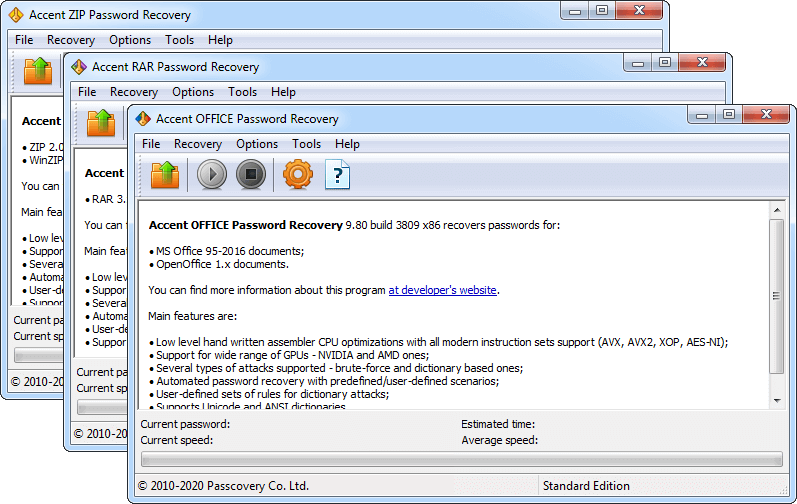This screenshot has width=797, height=504.
Task: Open File menu in RAR Password Recovery
Action: [x=87, y=92]
